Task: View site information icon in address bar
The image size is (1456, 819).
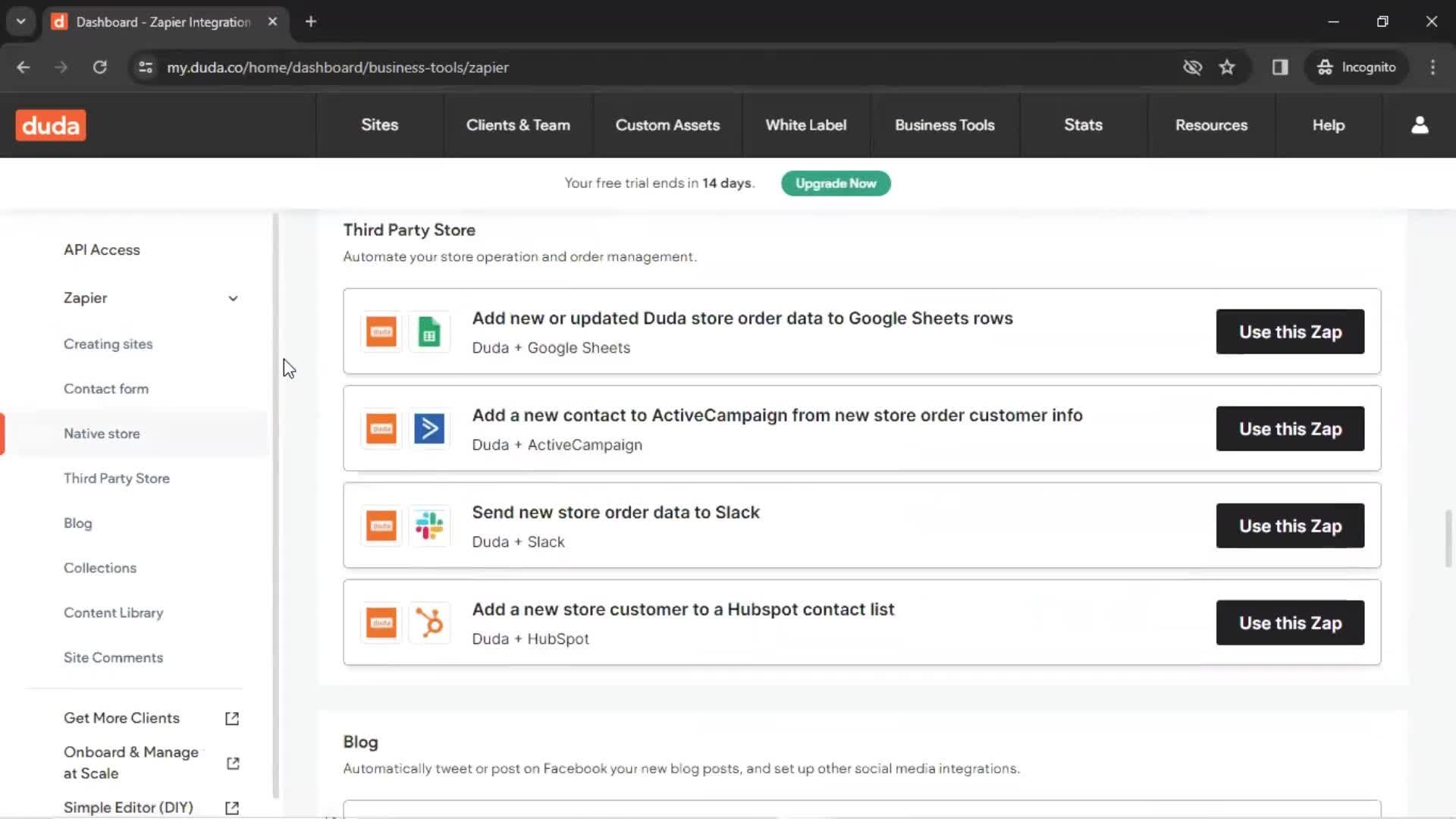Action: pos(146,67)
